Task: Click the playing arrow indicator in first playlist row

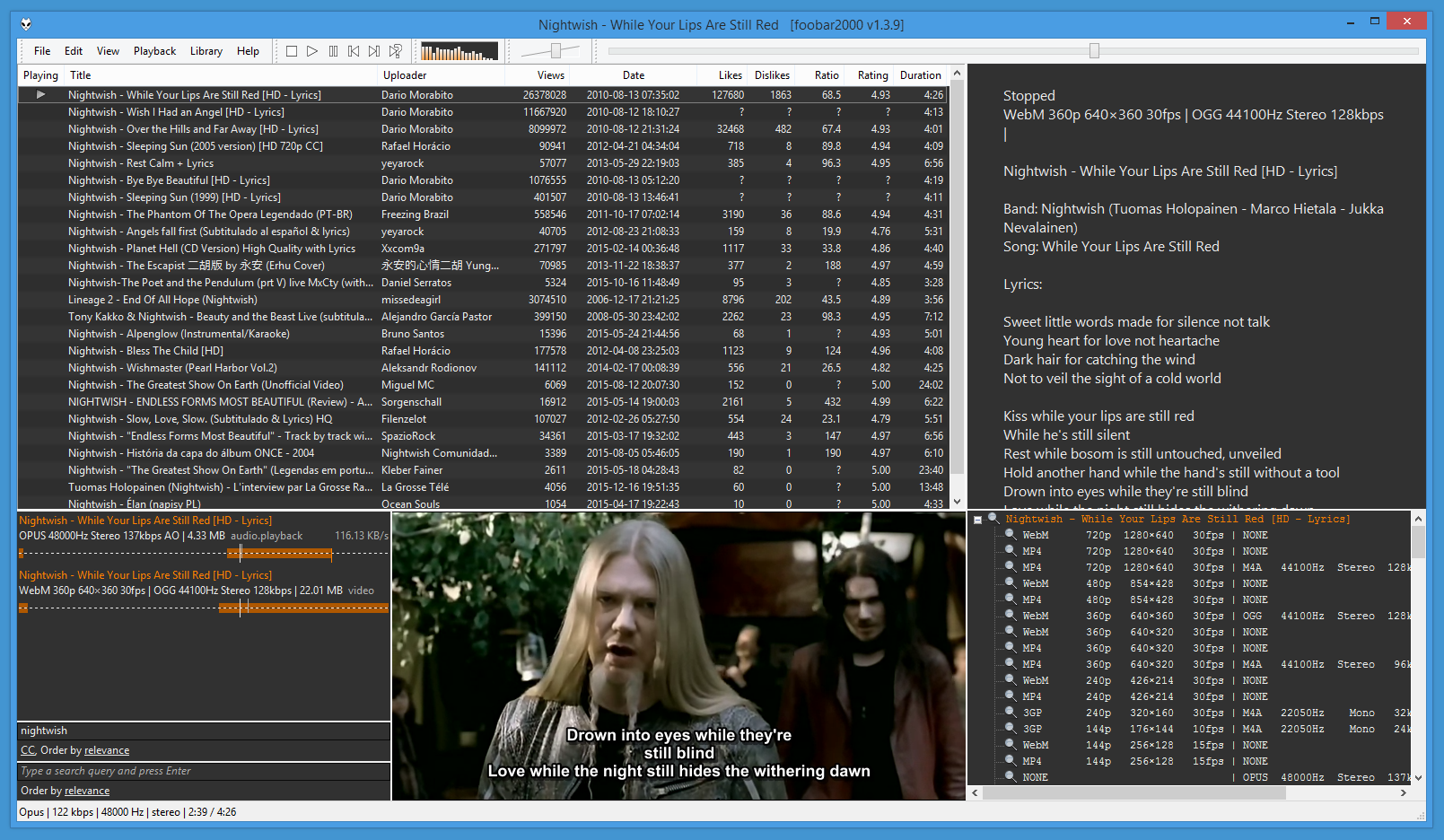Action: coord(40,94)
